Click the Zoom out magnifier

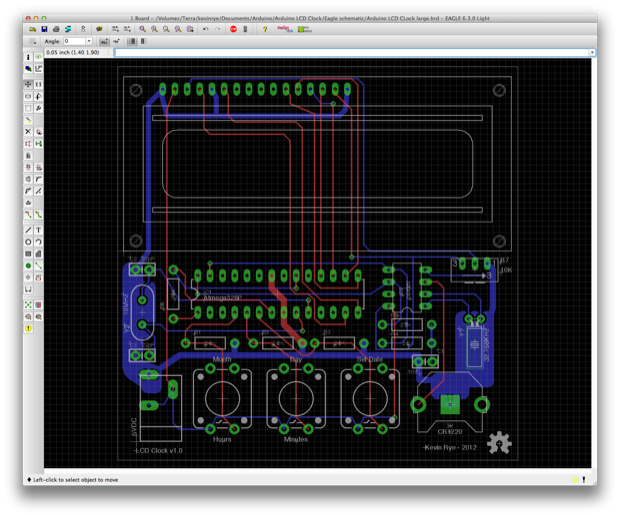click(166, 29)
